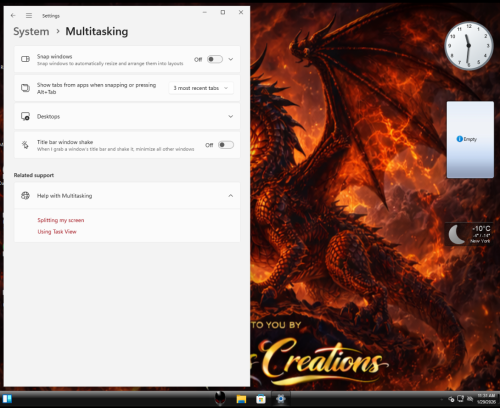Toggle the Snap windows switch
This screenshot has width=500, height=408.
[215, 59]
